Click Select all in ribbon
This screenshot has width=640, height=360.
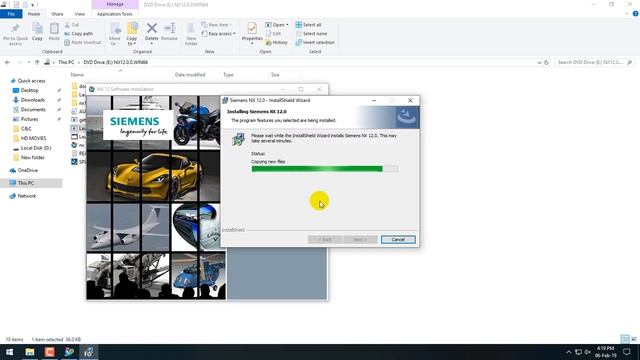click(x=309, y=25)
